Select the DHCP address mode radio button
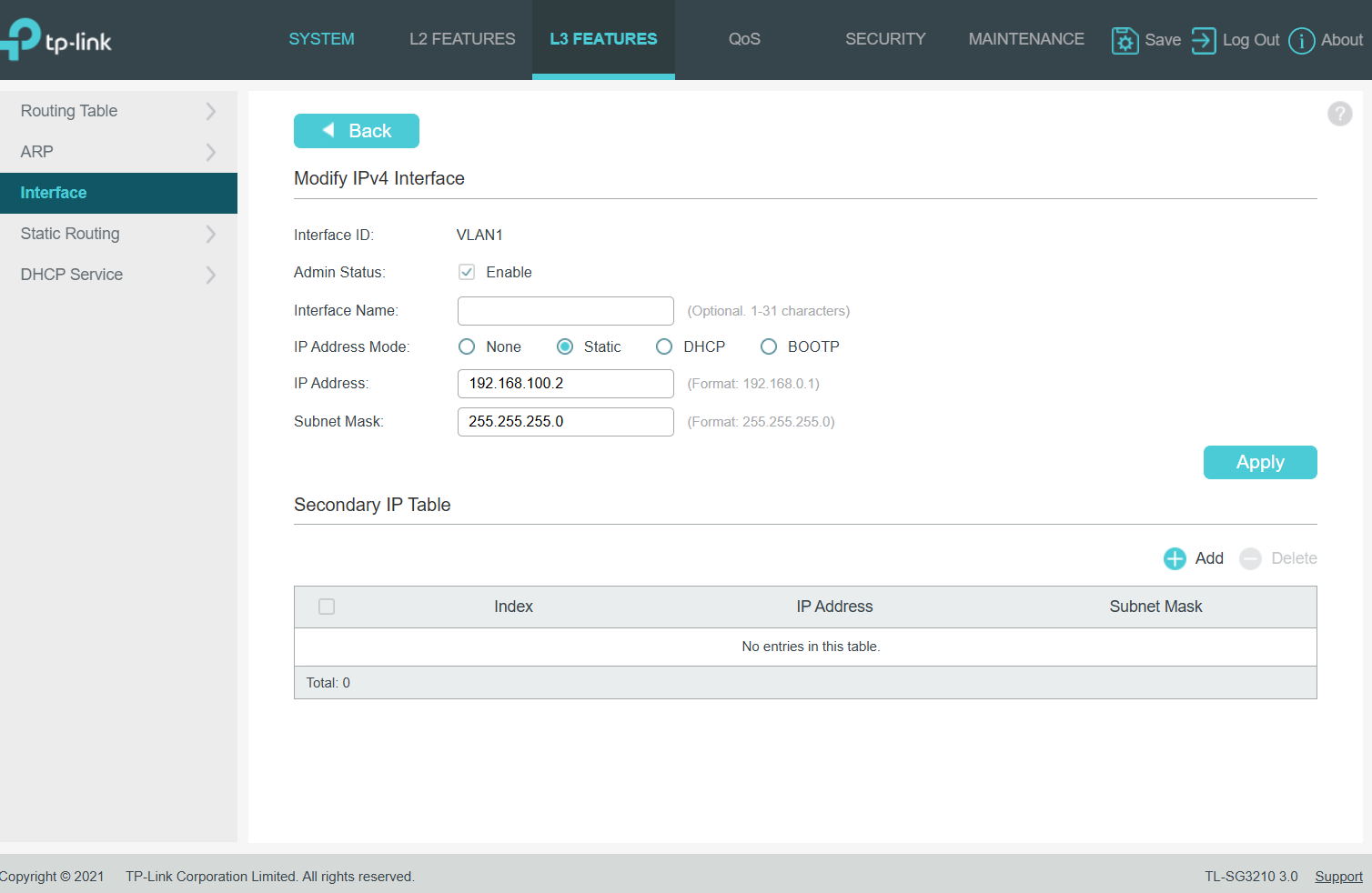Screen dimensions: 1372x893 pos(664,346)
